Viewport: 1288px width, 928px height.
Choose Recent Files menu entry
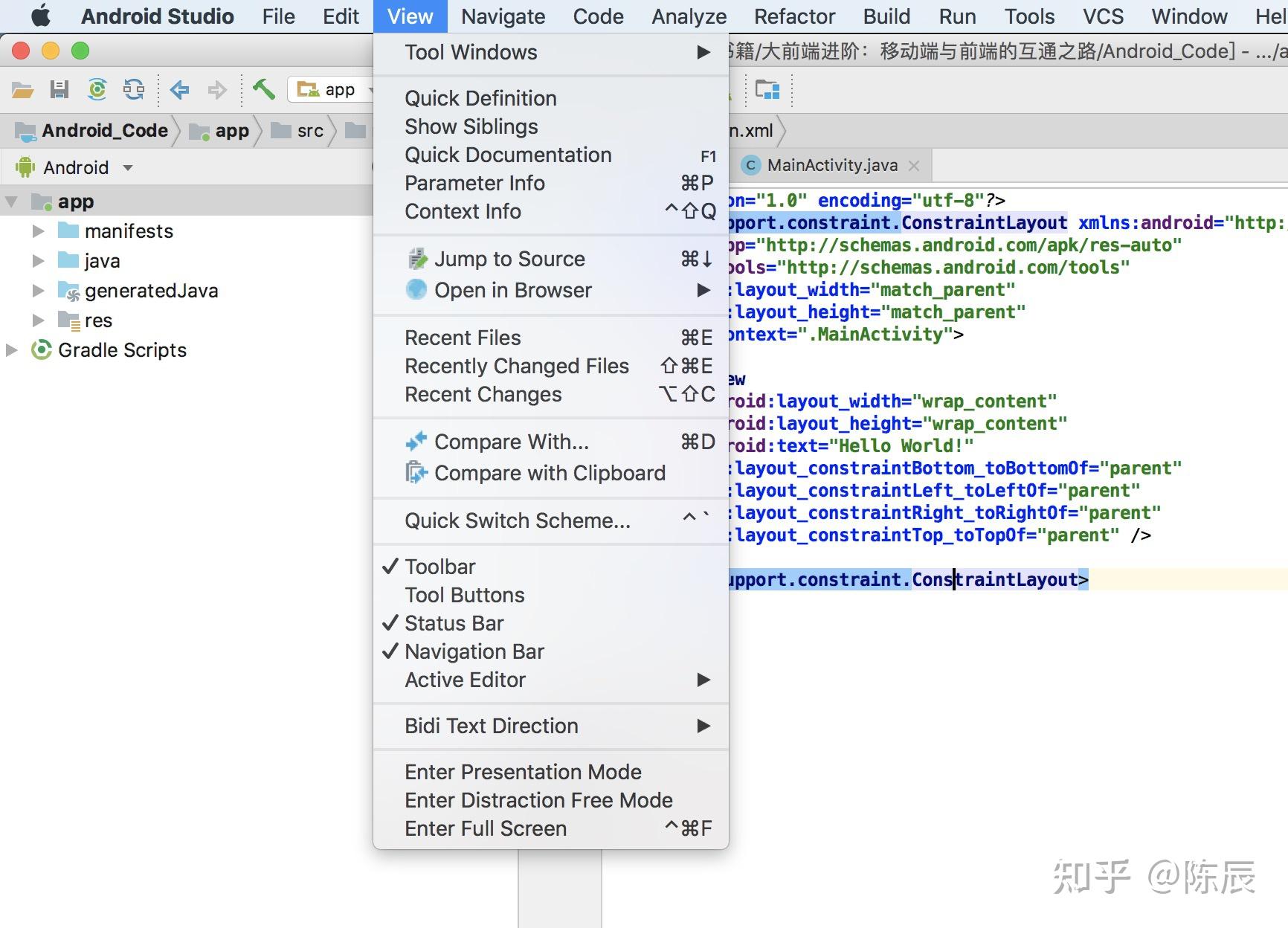(551, 338)
